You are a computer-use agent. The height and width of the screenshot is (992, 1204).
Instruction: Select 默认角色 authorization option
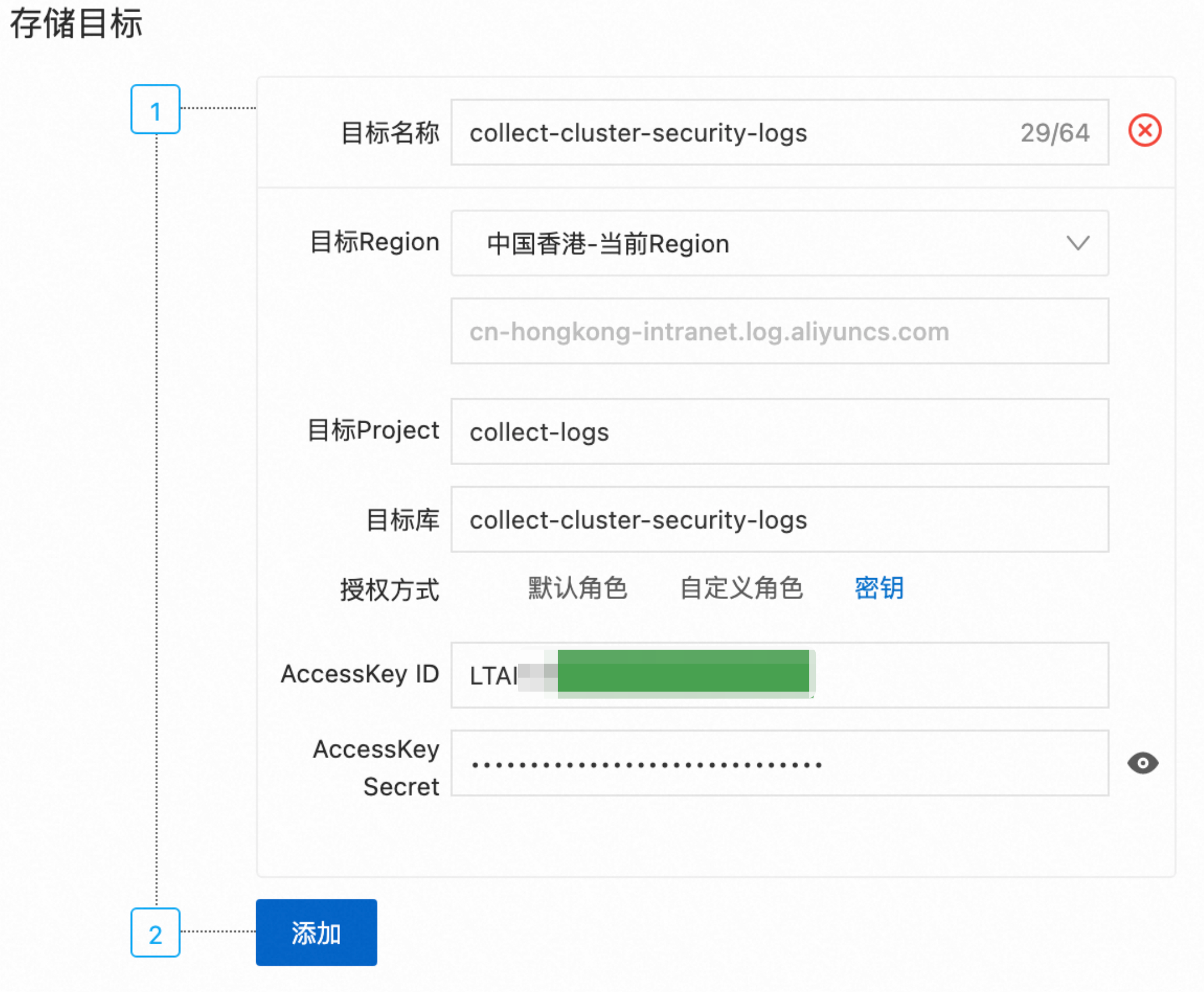(x=577, y=588)
